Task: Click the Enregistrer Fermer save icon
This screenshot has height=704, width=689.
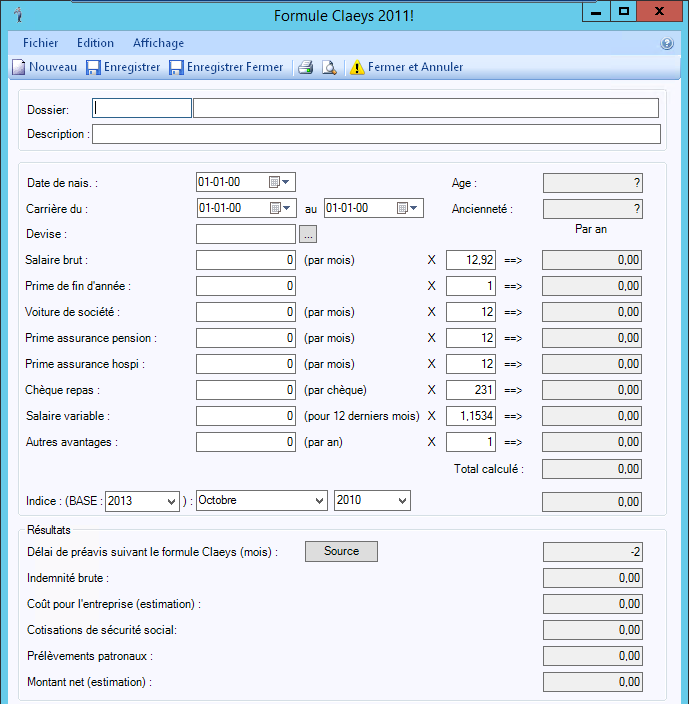Action: point(176,68)
